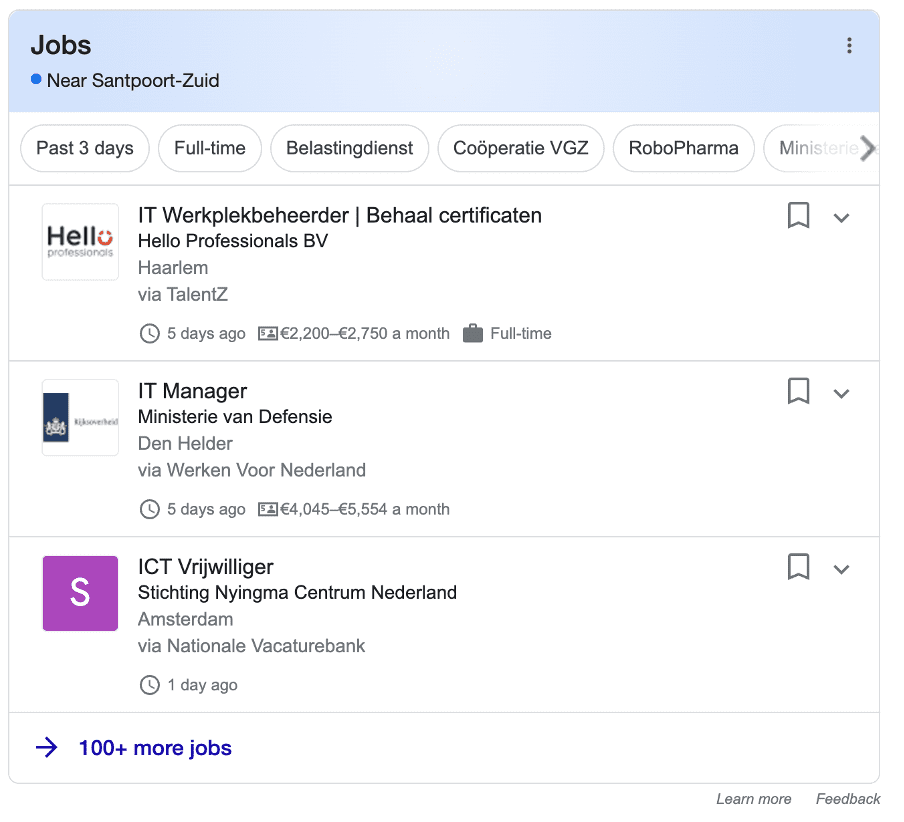Open the Rijksoverheid logo thumbnail
This screenshot has height=822, width=904.
coord(80,418)
